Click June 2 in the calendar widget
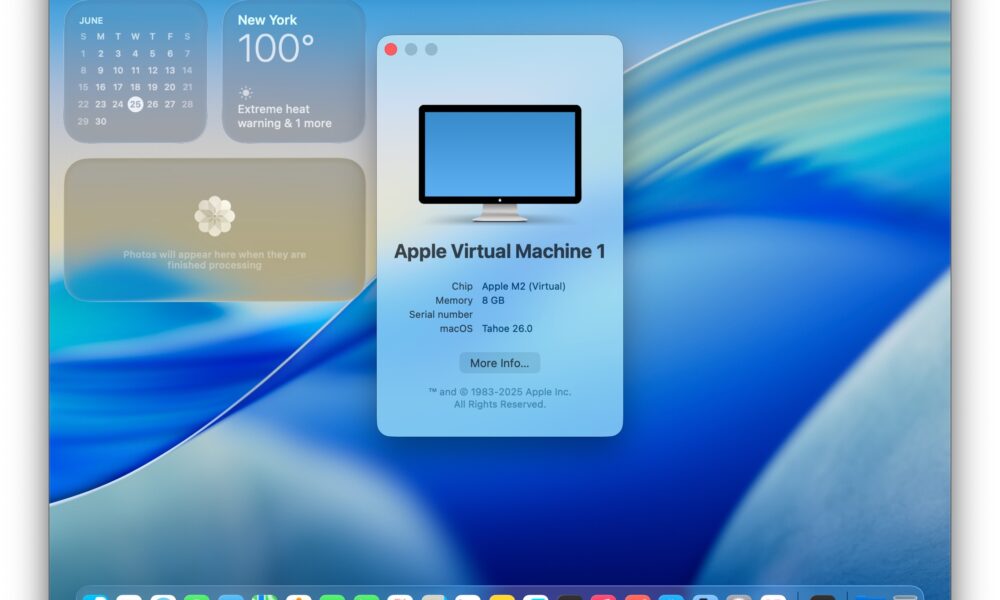Viewport: 1000px width, 600px height. click(101, 54)
